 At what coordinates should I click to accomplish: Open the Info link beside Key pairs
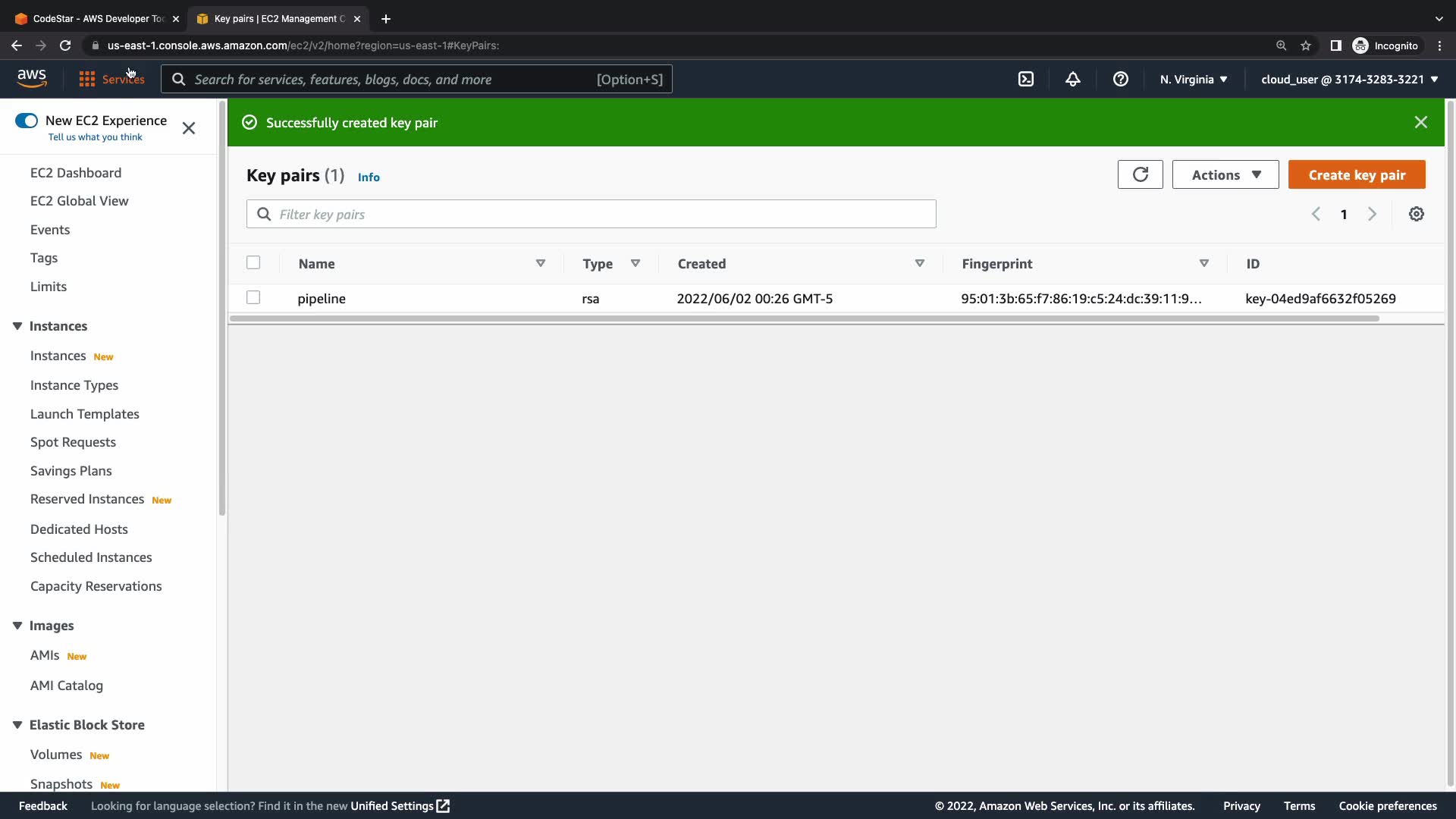point(369,177)
